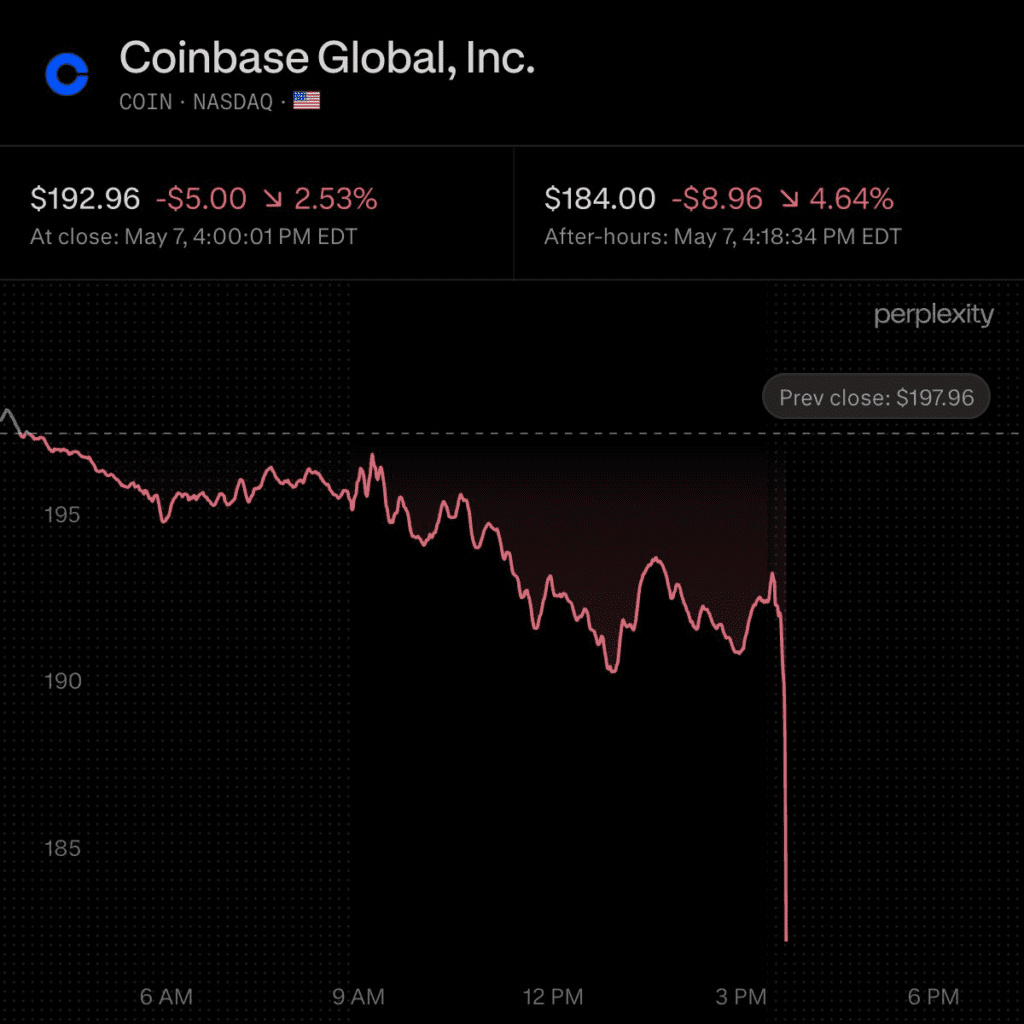The image size is (1024, 1024).
Task: Click the down arrow beside 2.53%
Action: tap(273, 199)
